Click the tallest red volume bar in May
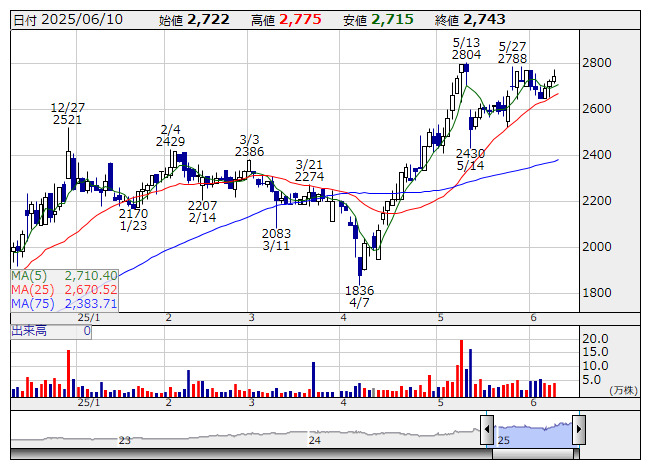 [x=461, y=368]
